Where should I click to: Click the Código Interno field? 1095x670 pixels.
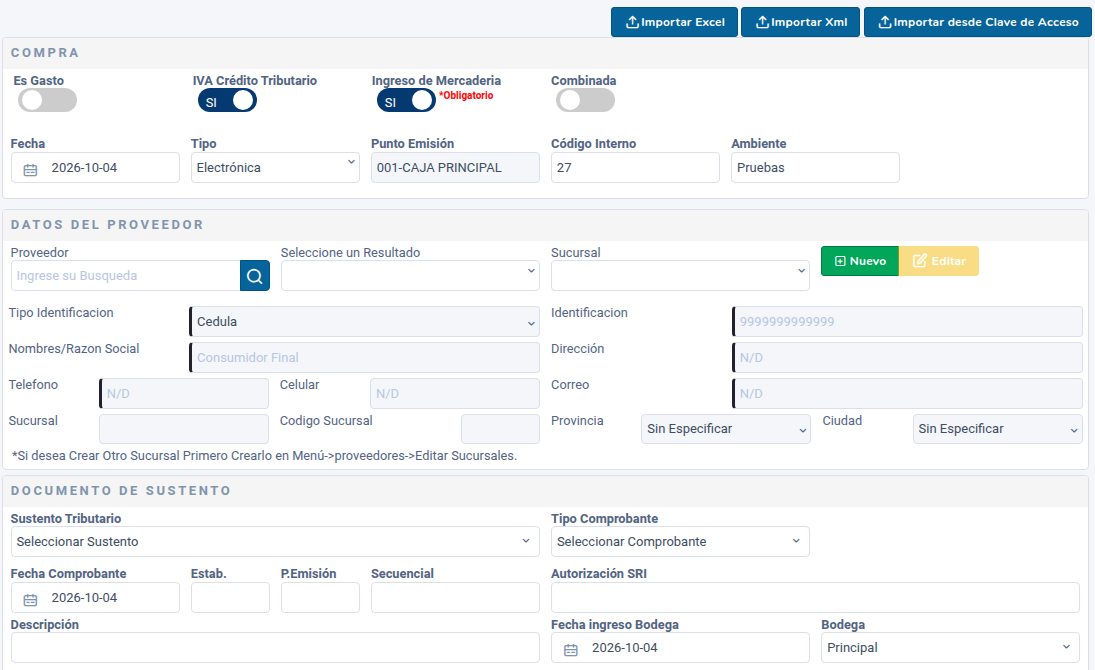point(635,168)
